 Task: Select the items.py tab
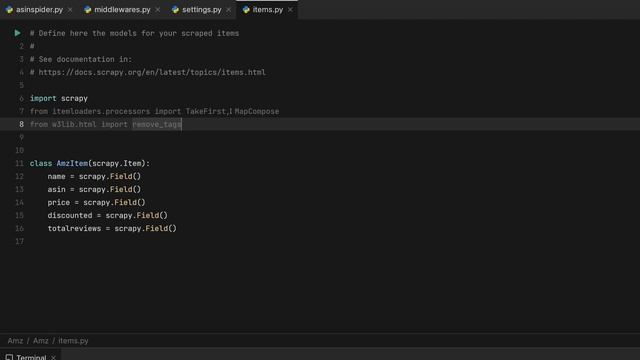267,9
